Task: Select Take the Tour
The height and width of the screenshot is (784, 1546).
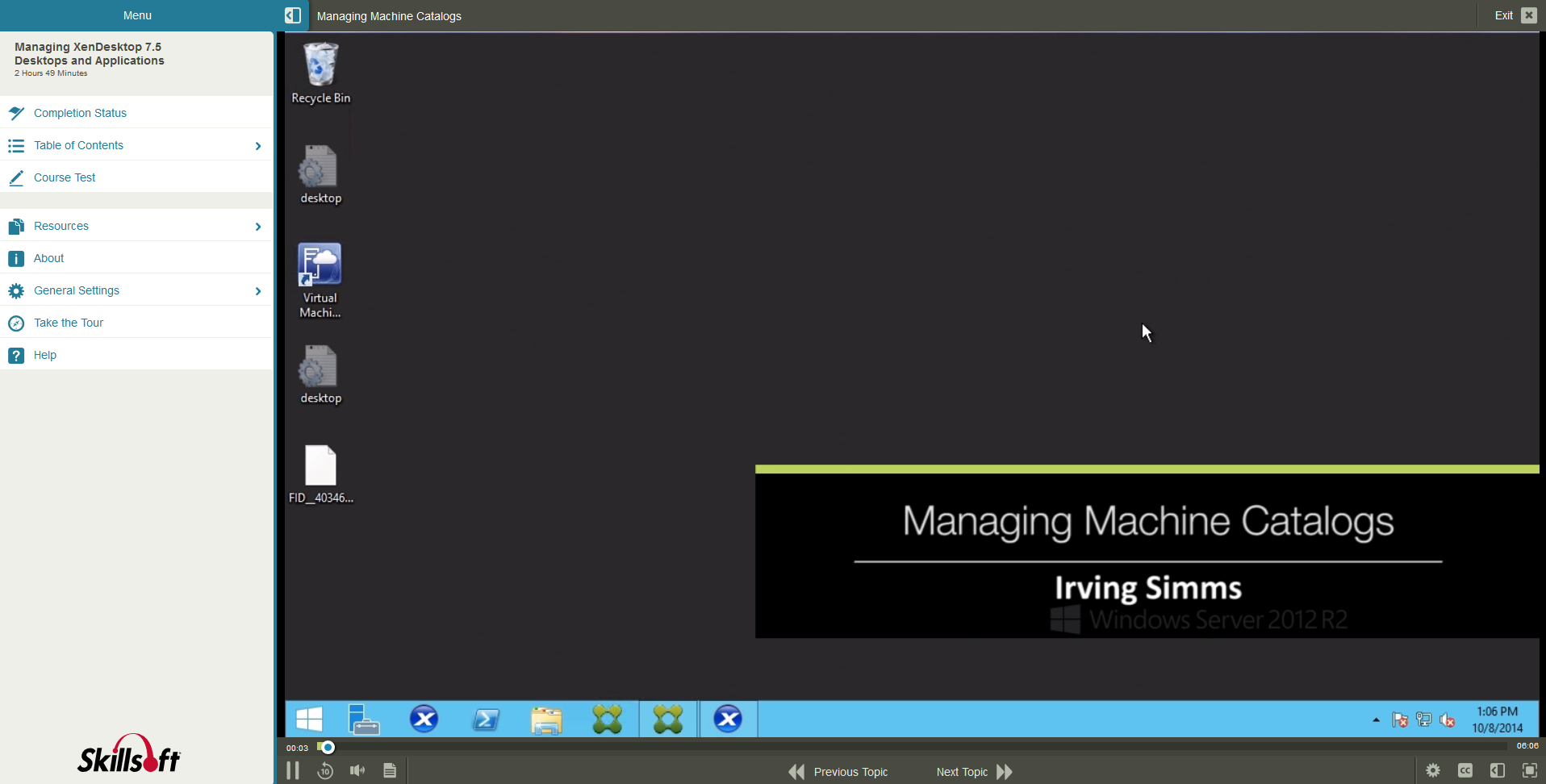Action: [x=69, y=323]
